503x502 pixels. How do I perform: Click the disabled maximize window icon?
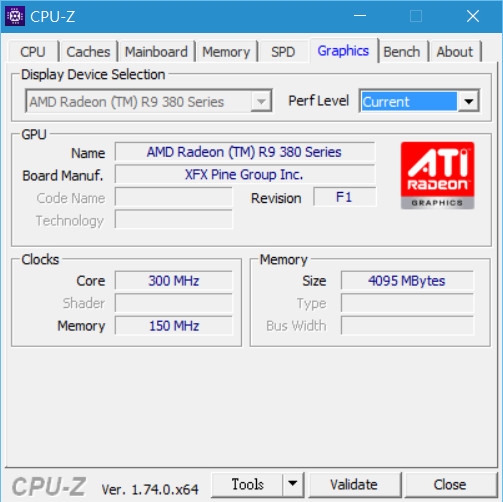[416, 16]
